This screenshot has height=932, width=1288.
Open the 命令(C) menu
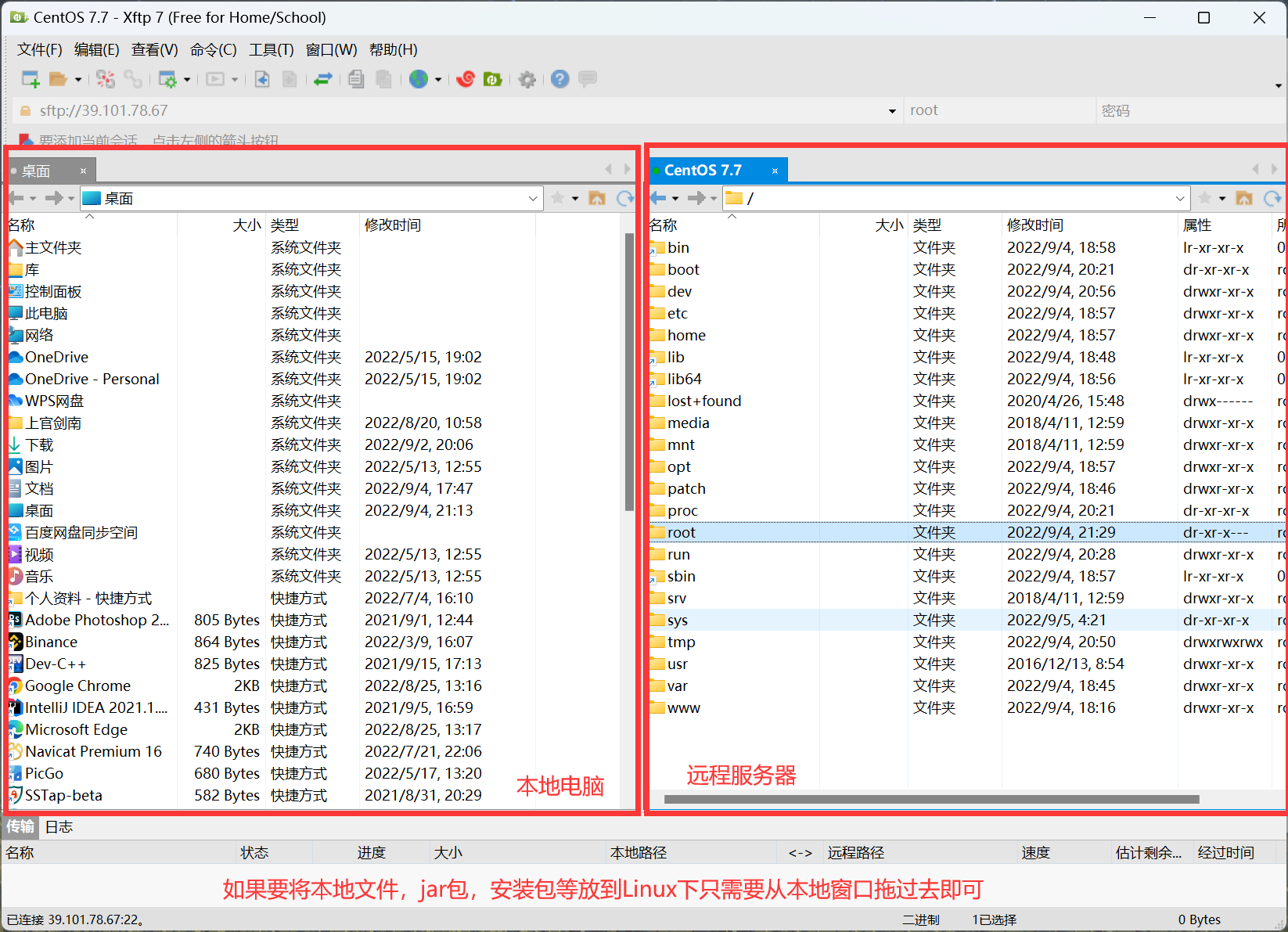[x=214, y=50]
